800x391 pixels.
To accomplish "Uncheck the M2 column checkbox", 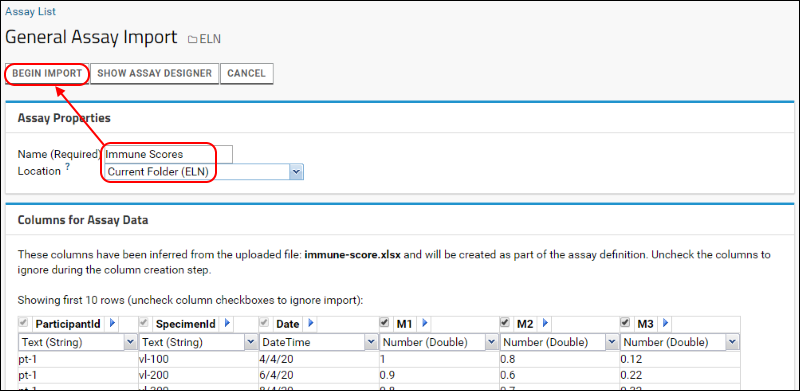I will pyautogui.click(x=506, y=323).
